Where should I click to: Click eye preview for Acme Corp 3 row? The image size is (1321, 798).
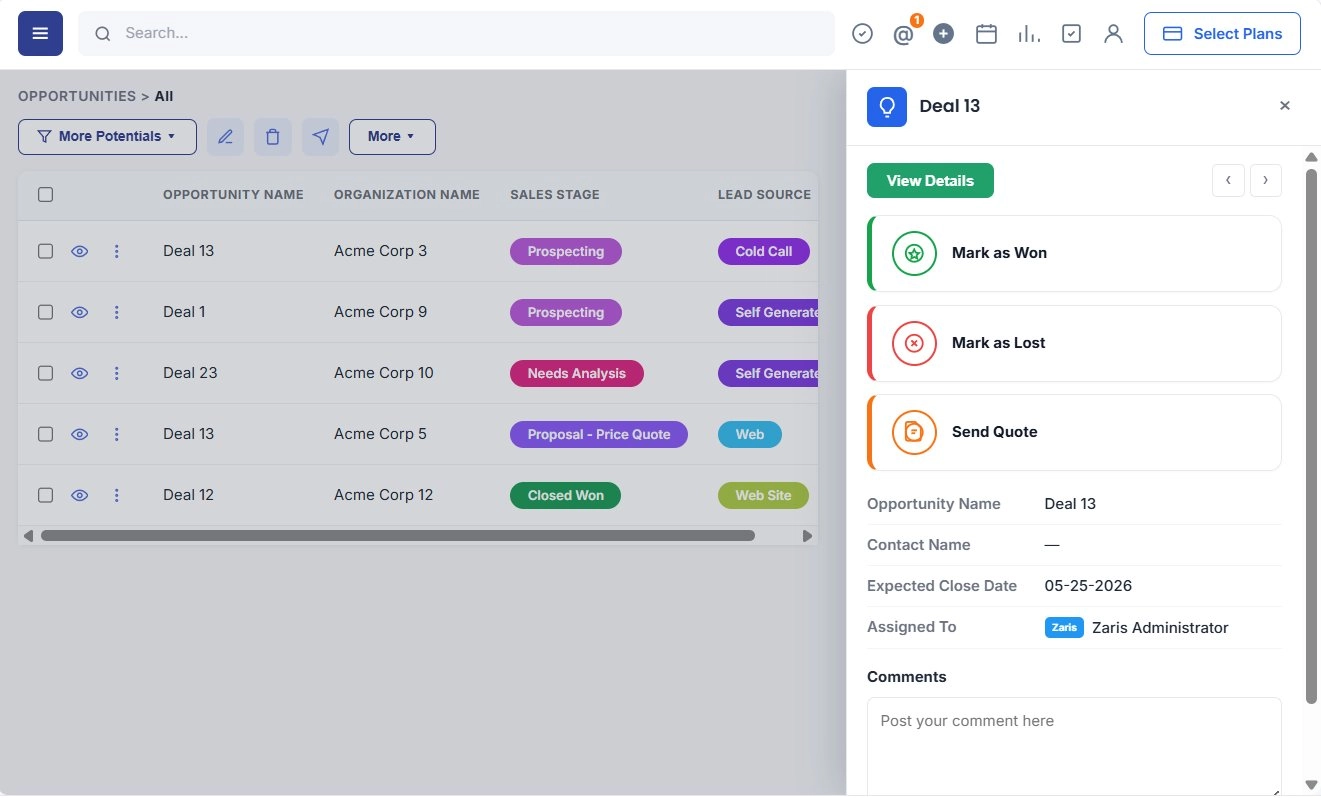pyautogui.click(x=80, y=251)
